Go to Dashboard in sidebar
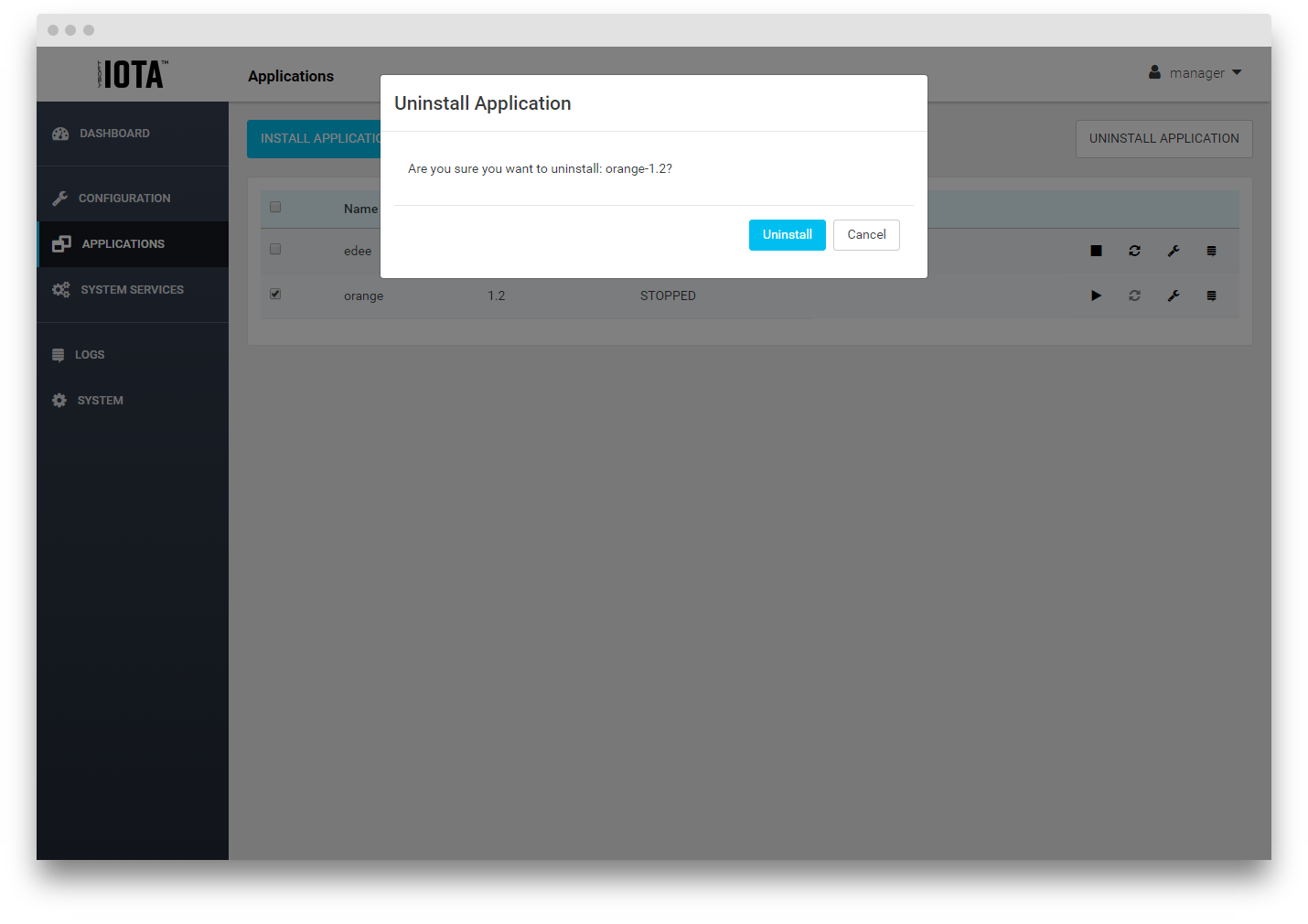The height and width of the screenshot is (924, 1308). coord(113,134)
